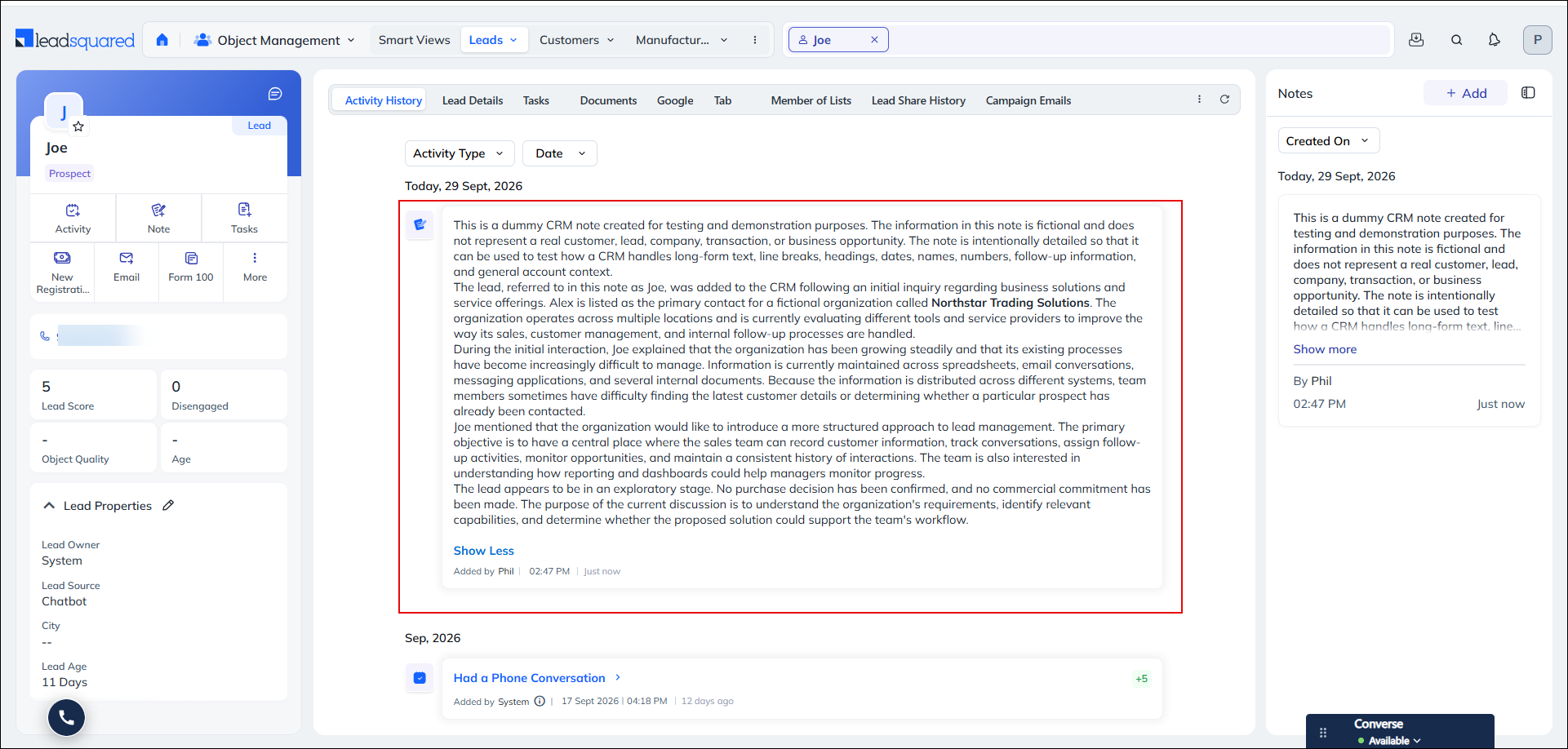The width and height of the screenshot is (1568, 749).
Task: Open tab options three-dot menu
Action: [1199, 100]
